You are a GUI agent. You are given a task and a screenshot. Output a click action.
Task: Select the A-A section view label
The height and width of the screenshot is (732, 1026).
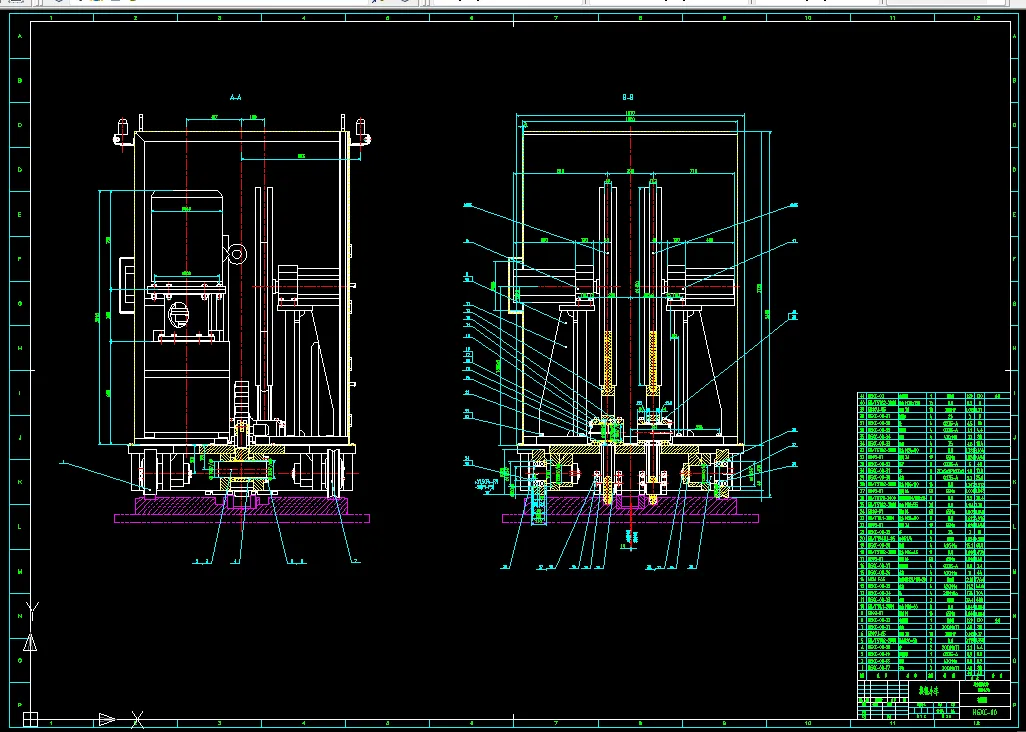(236, 97)
